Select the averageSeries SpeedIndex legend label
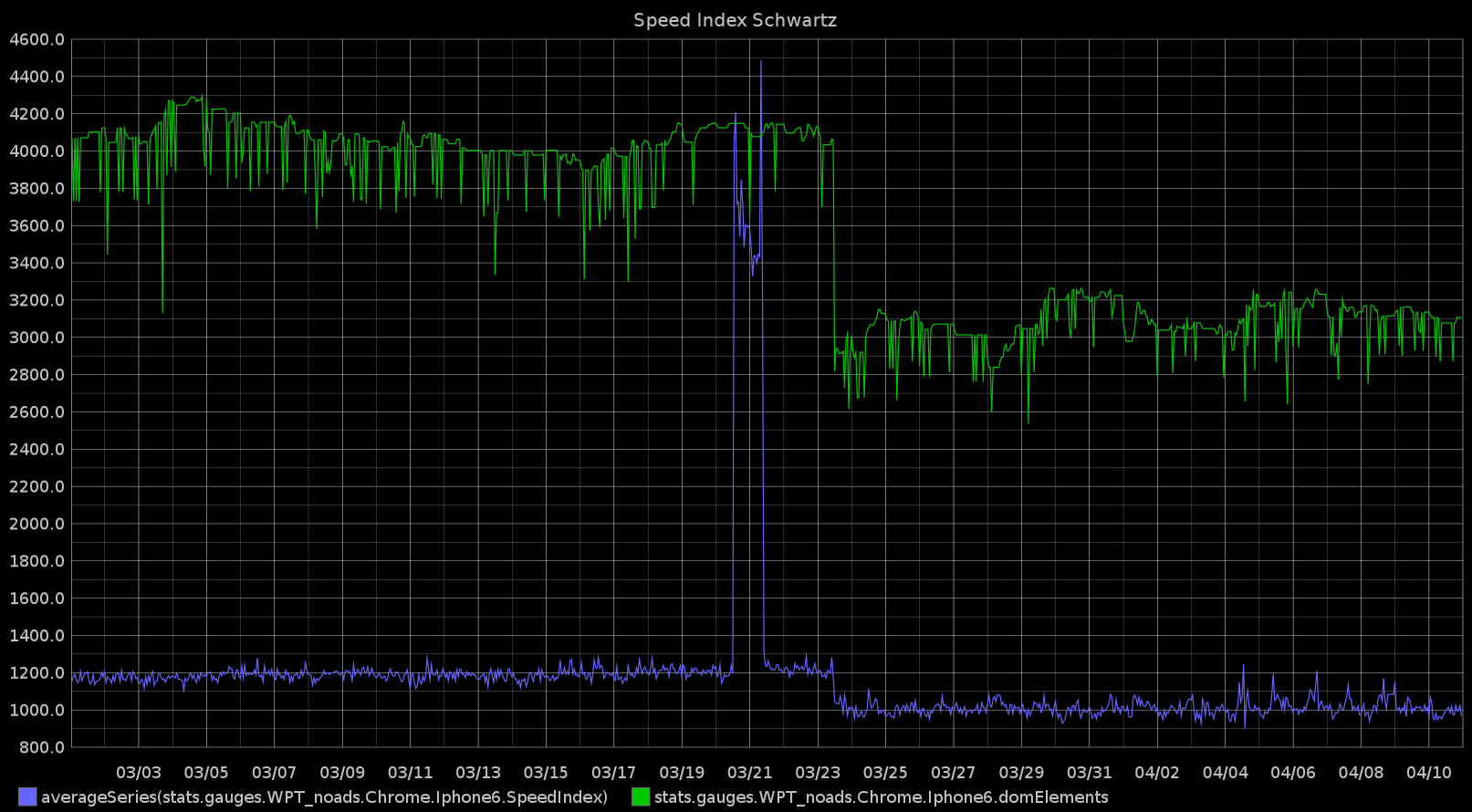Screen dimensions: 1472x812 coord(324,797)
